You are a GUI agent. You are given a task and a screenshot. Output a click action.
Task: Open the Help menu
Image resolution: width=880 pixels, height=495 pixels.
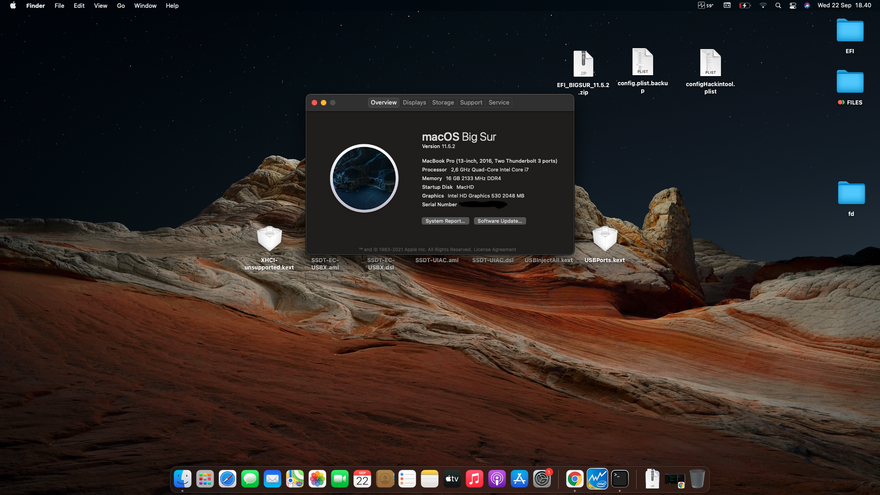pos(172,6)
